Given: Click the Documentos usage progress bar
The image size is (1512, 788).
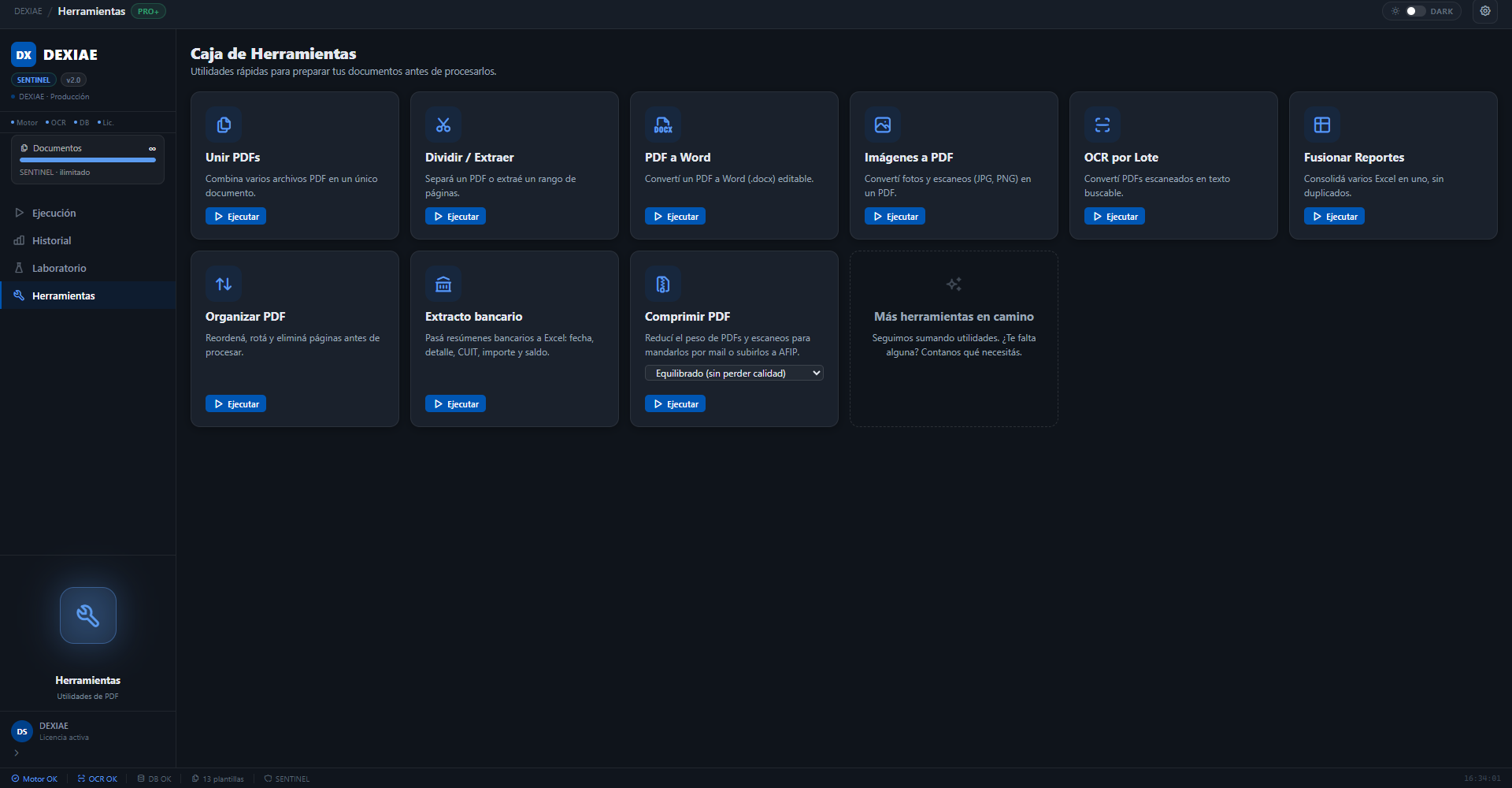Looking at the screenshot, I should [x=87, y=160].
